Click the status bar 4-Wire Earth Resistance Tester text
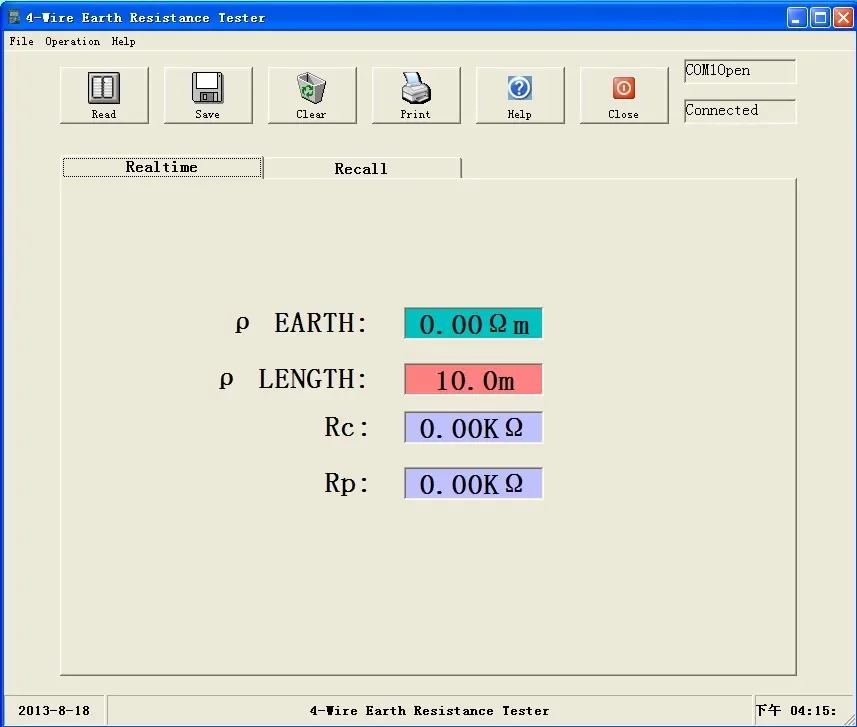The height and width of the screenshot is (727, 857). [430, 711]
